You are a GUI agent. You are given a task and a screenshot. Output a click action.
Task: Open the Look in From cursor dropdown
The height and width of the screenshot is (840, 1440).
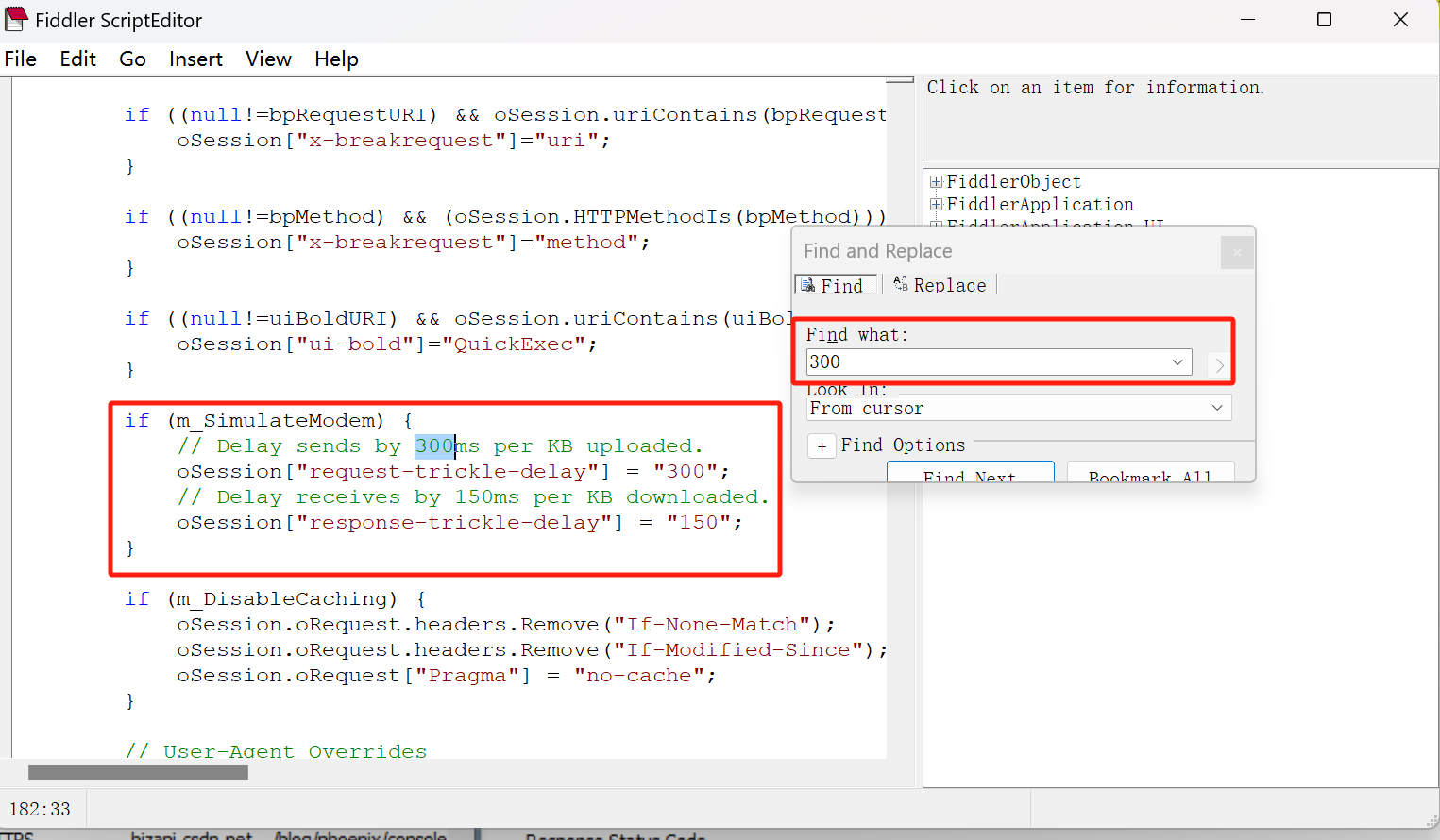[1020, 408]
